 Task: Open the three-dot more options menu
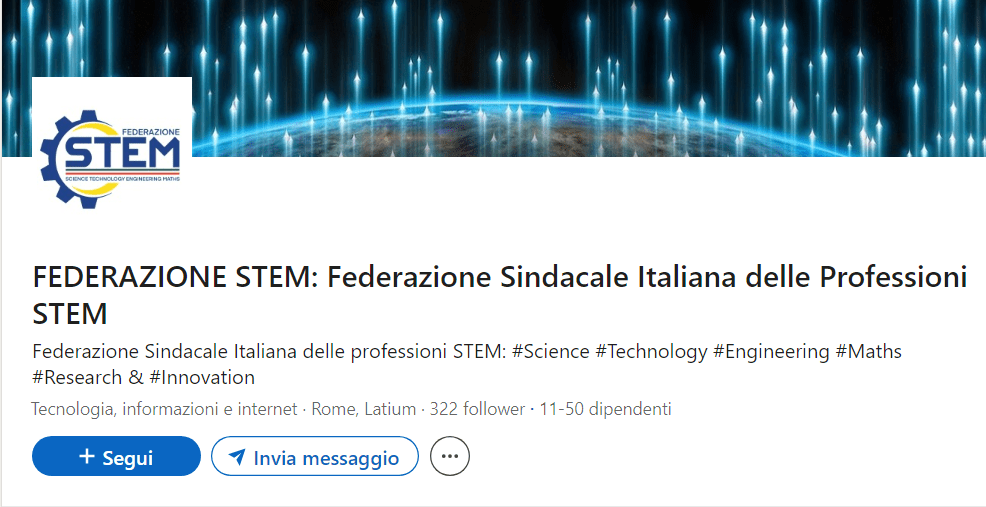point(450,457)
